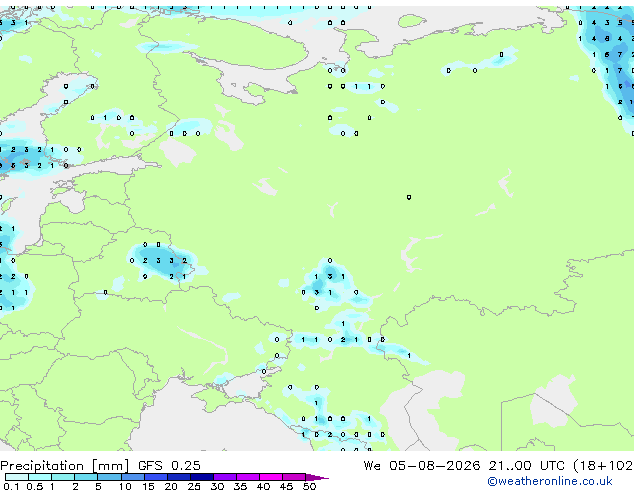The width and height of the screenshot is (634, 490).
Task: Click the 'Precipitation [mm]' title text
Action: click(x=65, y=466)
